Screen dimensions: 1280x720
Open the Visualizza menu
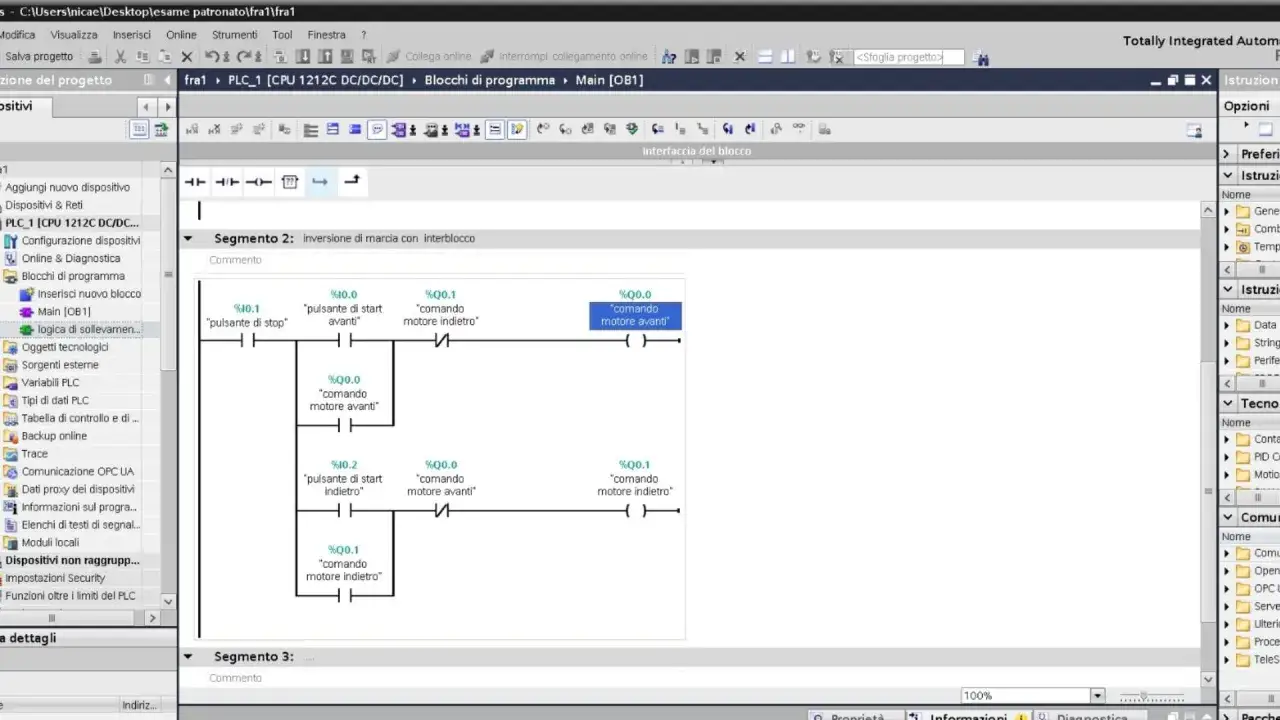(x=74, y=34)
